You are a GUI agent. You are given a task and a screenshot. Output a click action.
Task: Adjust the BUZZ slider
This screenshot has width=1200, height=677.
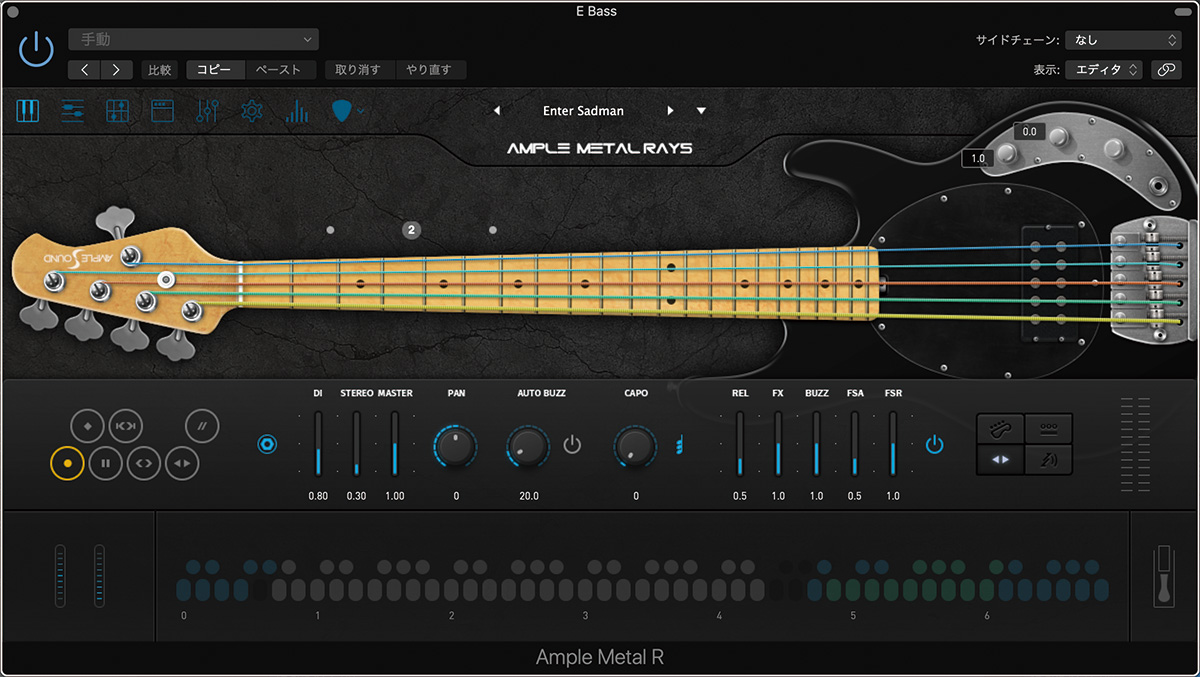[816, 443]
